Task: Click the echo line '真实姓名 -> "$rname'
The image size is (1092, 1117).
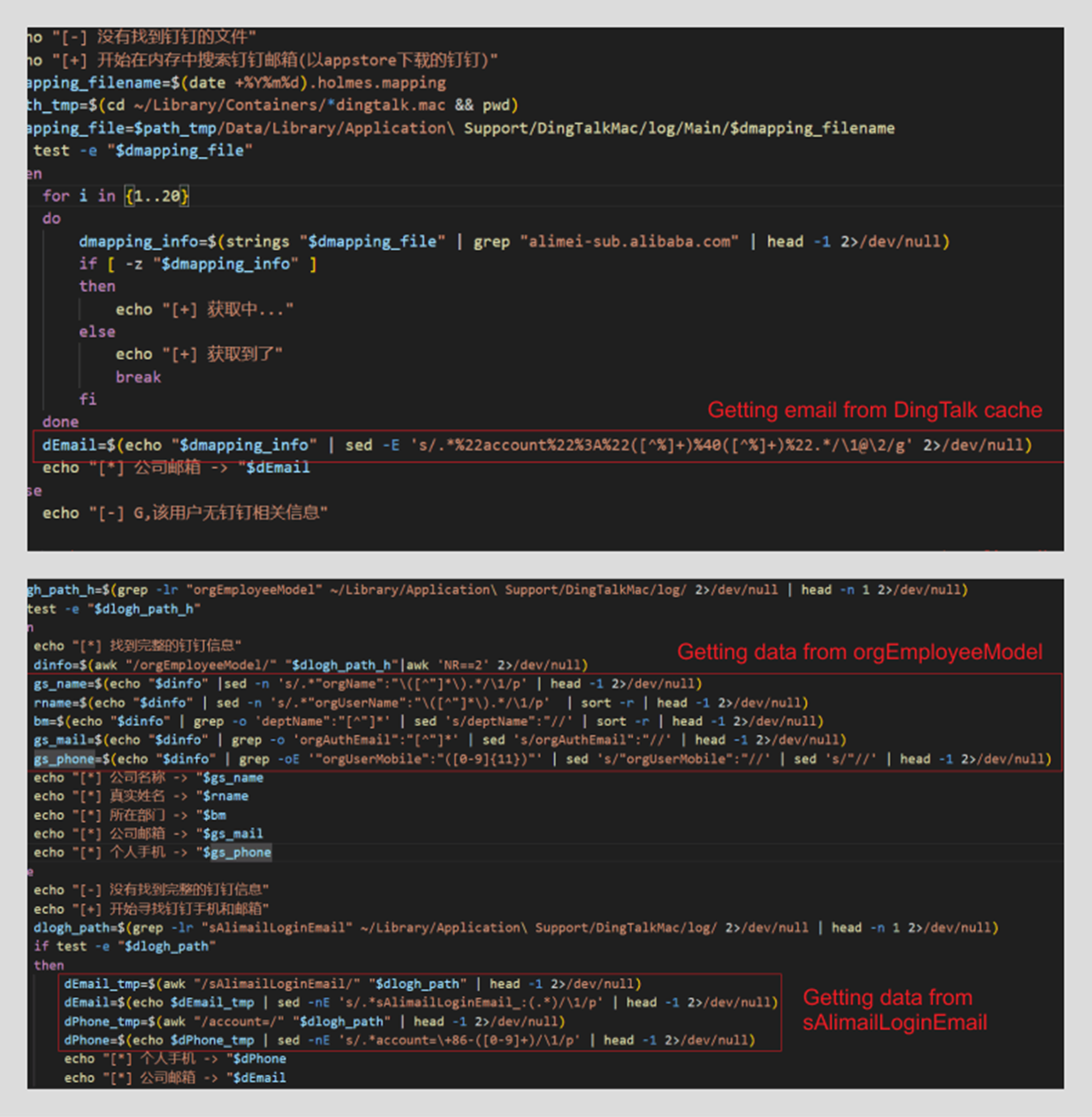Action: click(x=142, y=796)
